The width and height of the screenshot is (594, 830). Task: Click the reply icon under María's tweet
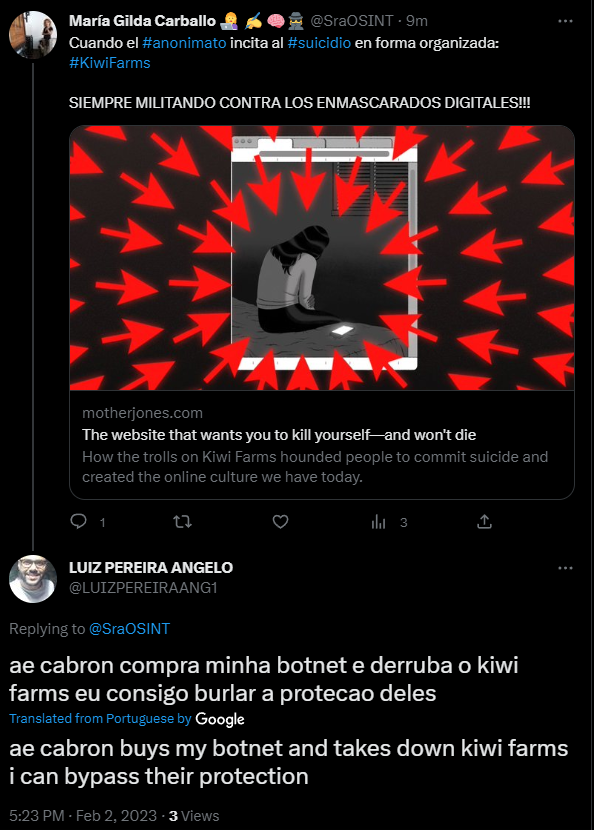pos(78,522)
